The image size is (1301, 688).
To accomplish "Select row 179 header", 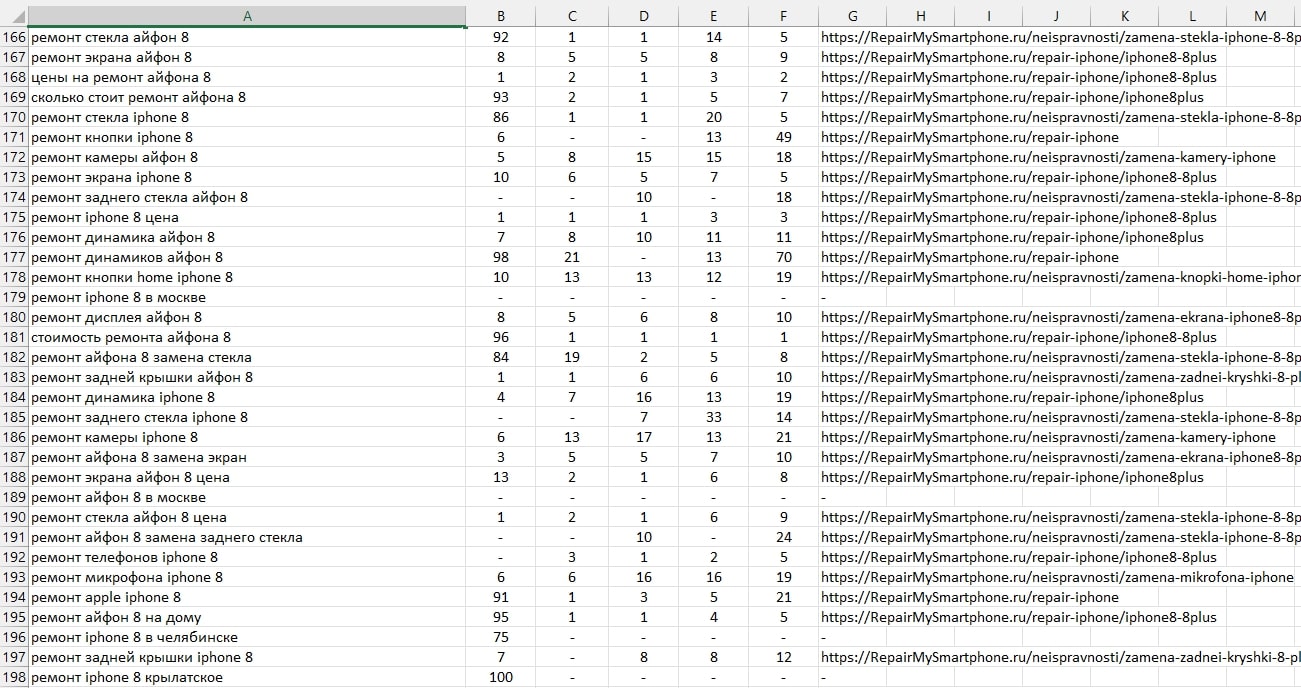I will click(x=14, y=297).
